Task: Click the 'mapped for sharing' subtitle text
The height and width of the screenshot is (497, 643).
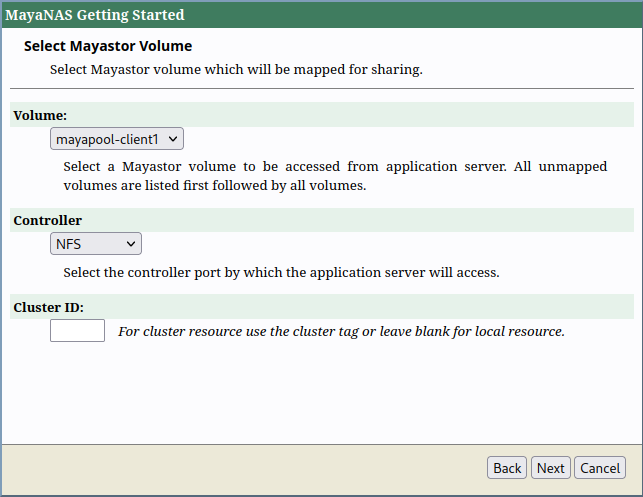Action: (x=236, y=70)
